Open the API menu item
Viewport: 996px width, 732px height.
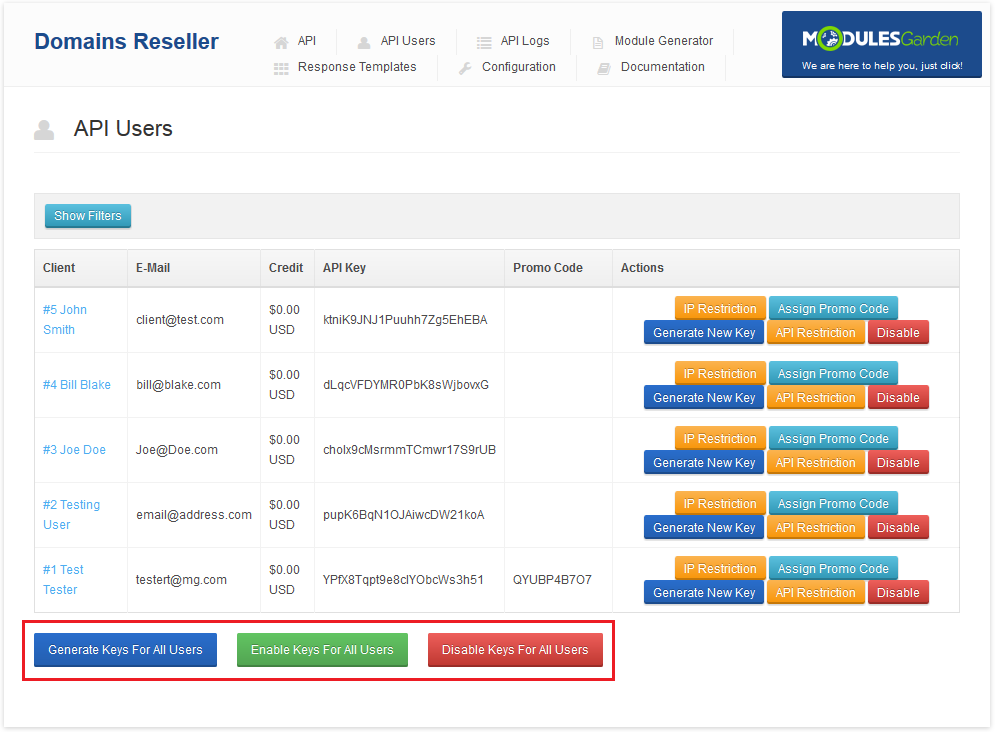(x=307, y=41)
